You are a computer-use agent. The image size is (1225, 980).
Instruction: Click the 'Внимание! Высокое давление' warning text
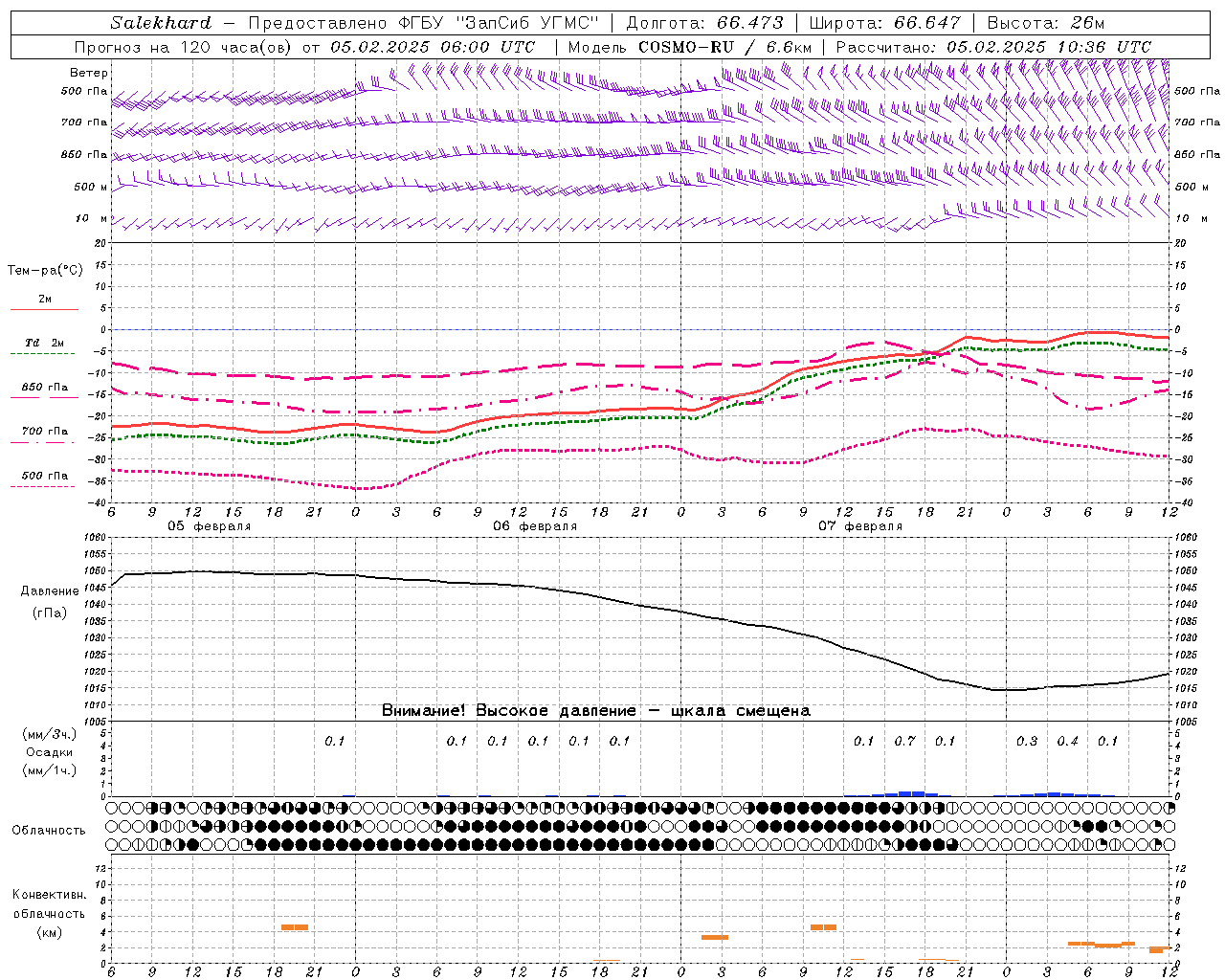509,711
